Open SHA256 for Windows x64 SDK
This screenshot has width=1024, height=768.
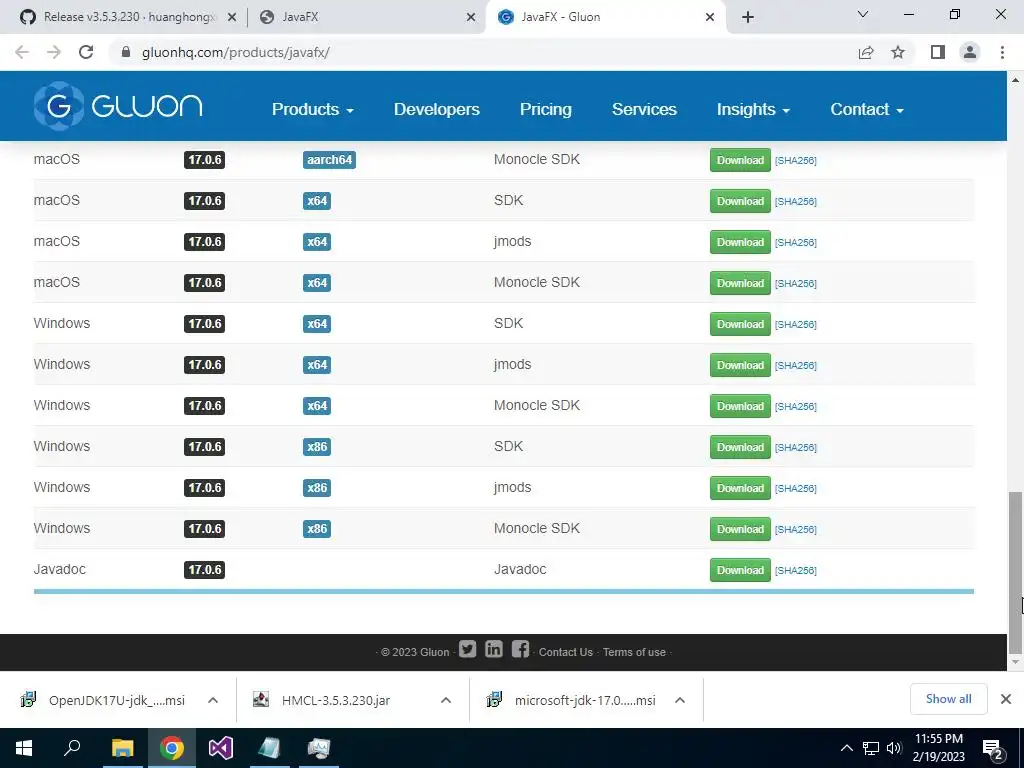tap(795, 325)
